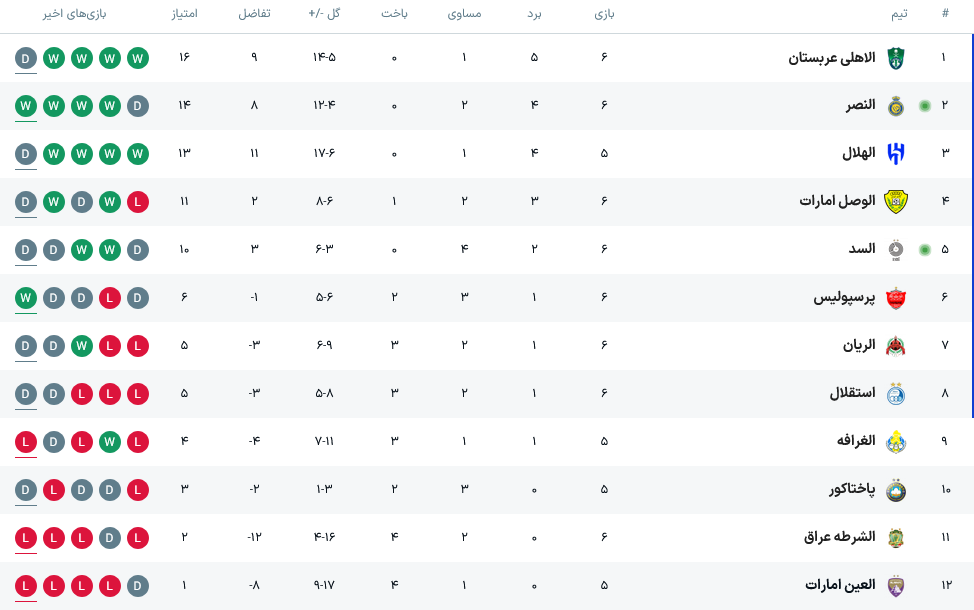Screen dimensions: 974x610
Task: Click the red L badge in الوصل row
Action: tap(138, 202)
